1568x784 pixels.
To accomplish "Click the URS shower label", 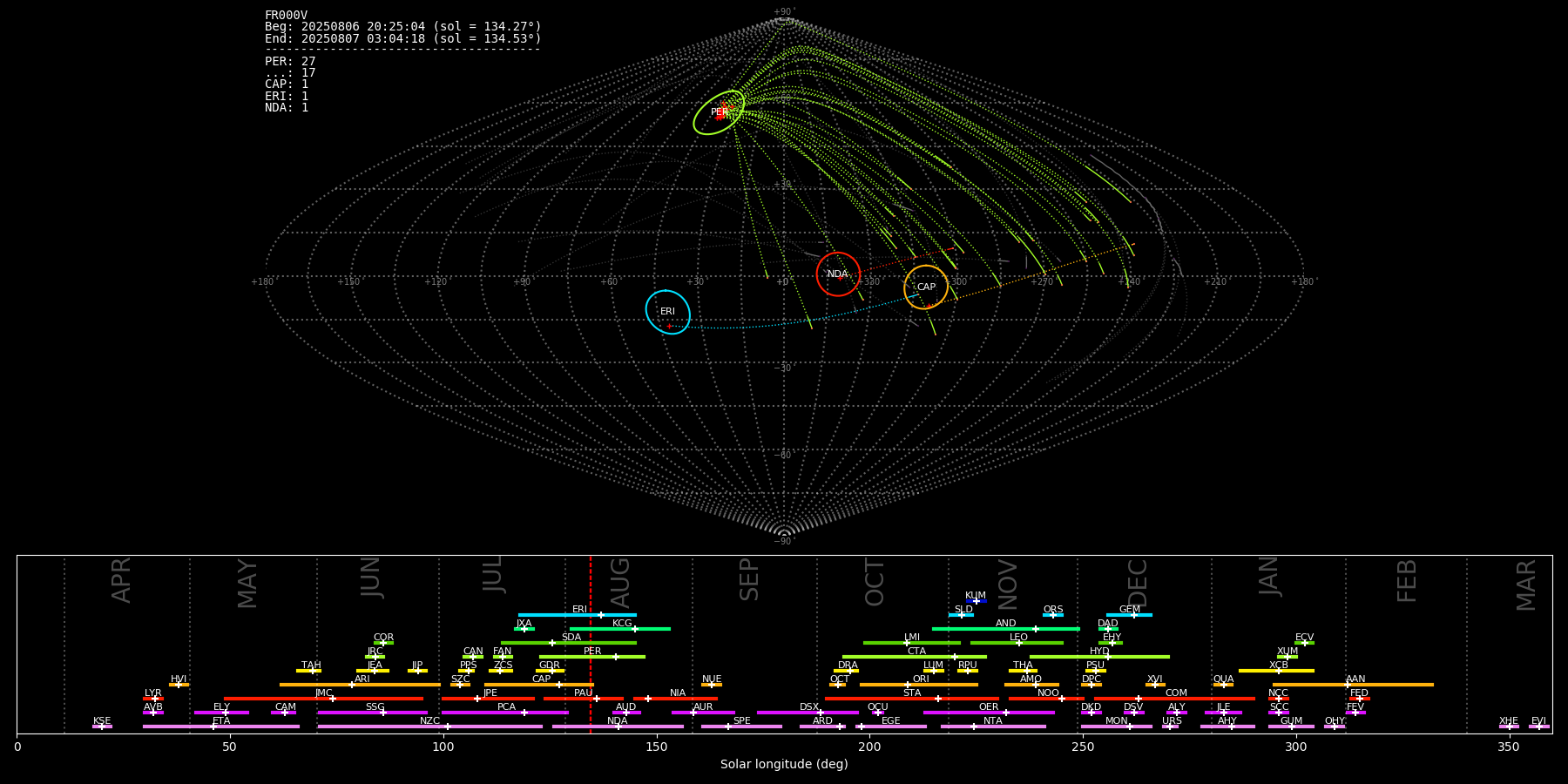I will click(x=1173, y=721).
